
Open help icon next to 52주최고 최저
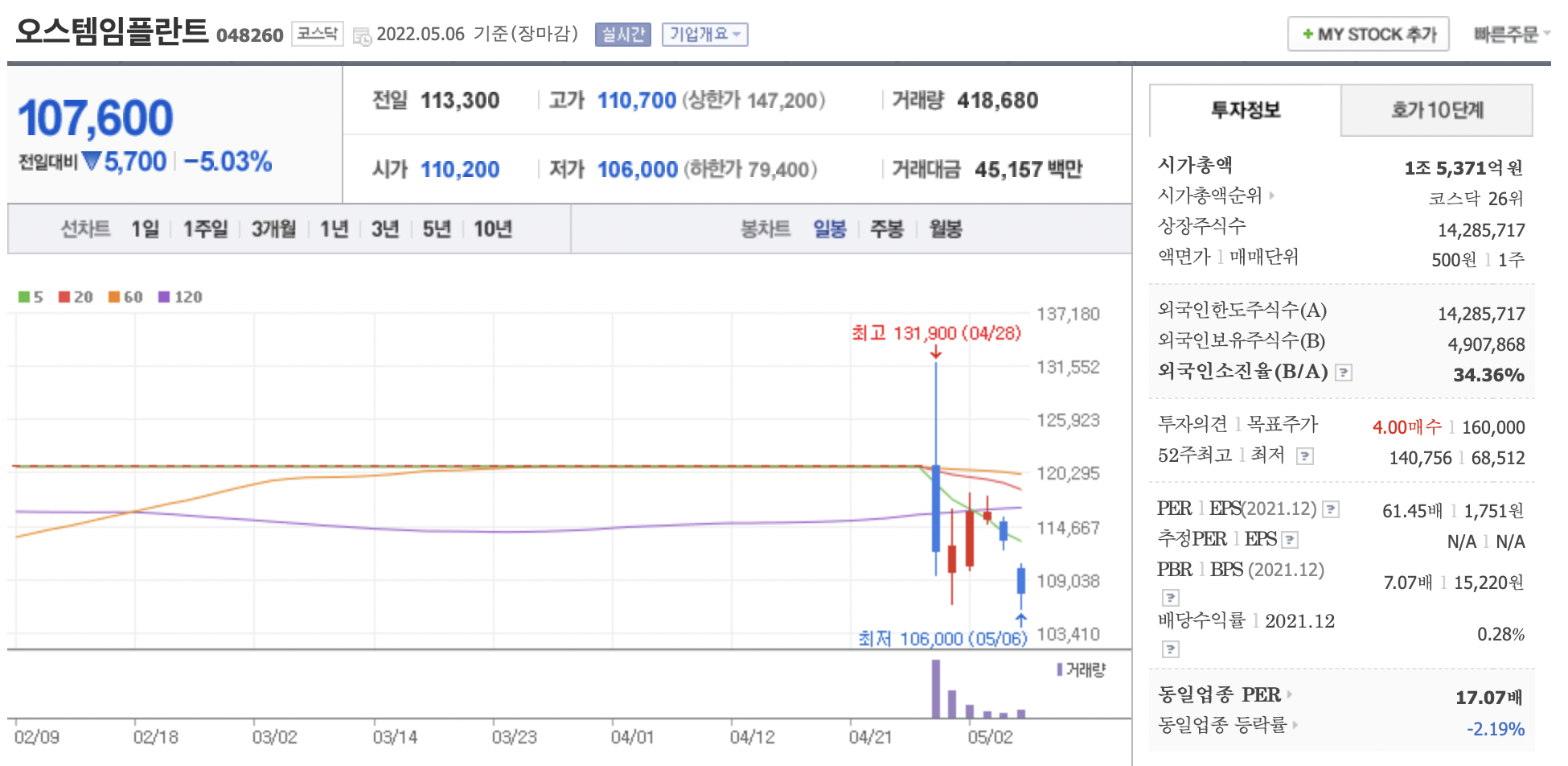tap(1305, 456)
